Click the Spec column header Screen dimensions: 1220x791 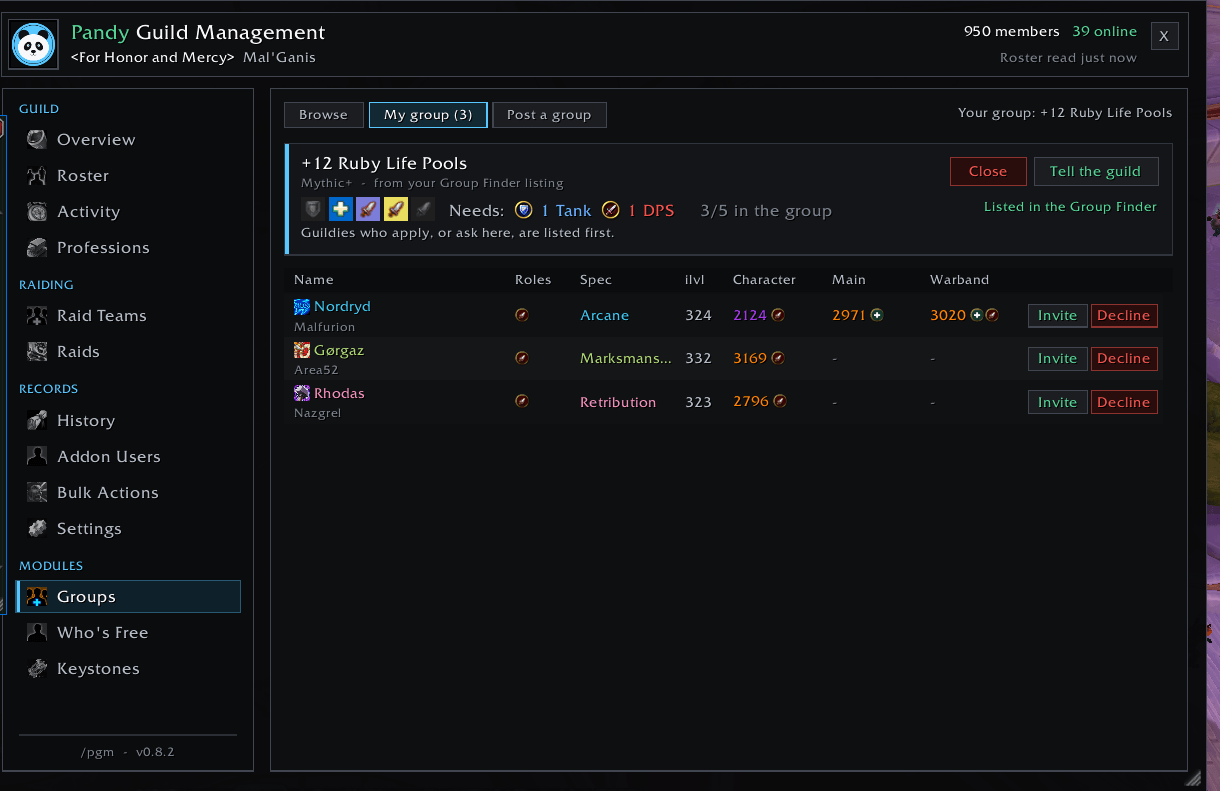point(595,280)
